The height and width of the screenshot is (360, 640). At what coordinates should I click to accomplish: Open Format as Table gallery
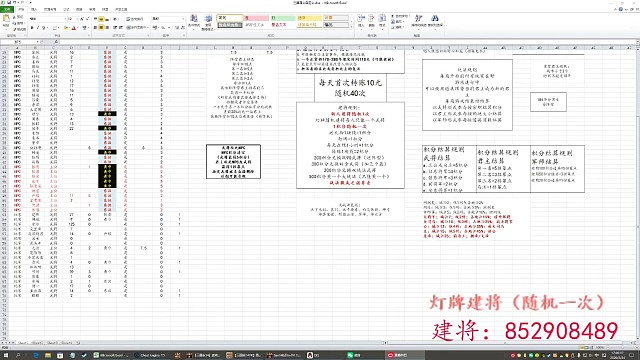208,22
